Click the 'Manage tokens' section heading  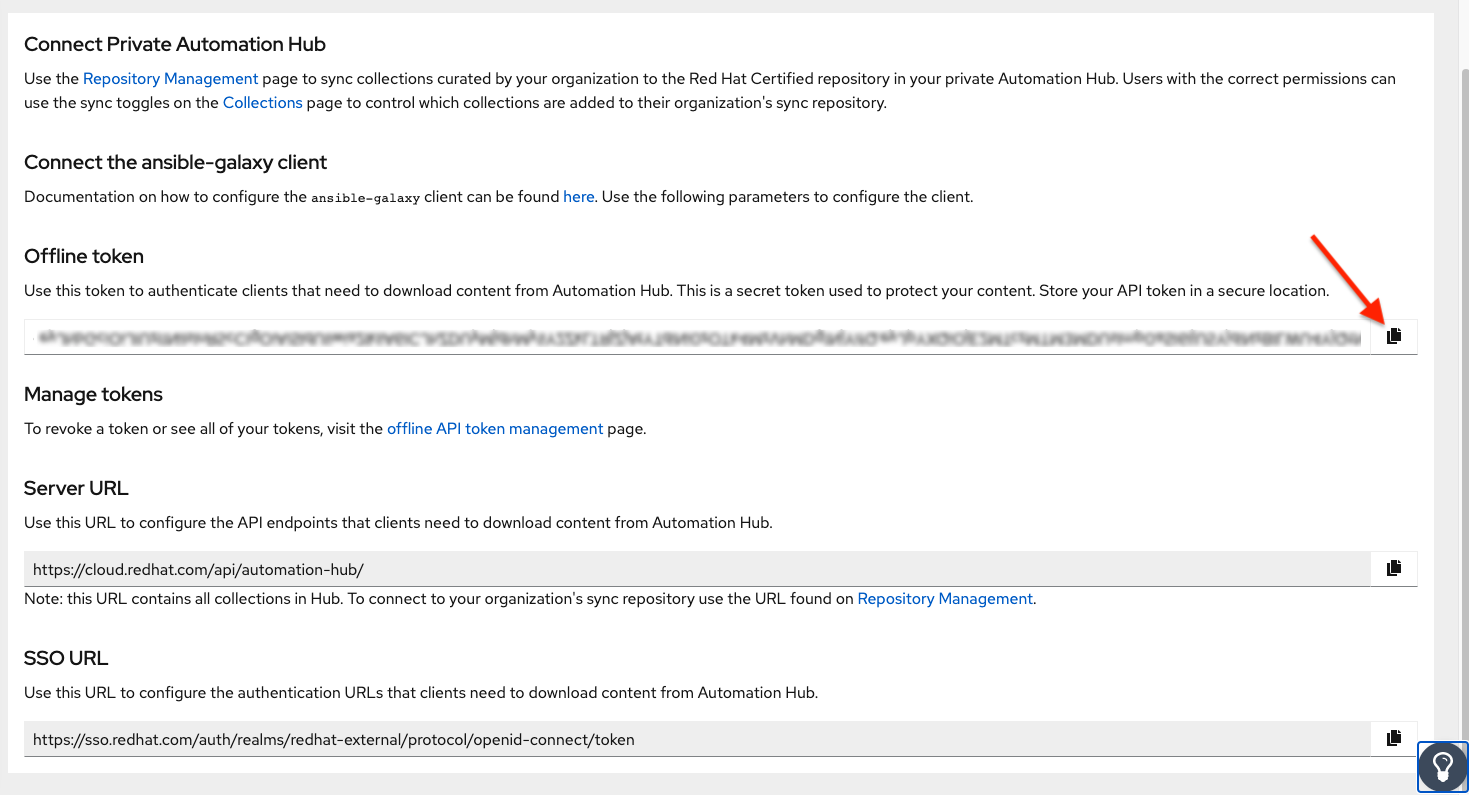93,394
